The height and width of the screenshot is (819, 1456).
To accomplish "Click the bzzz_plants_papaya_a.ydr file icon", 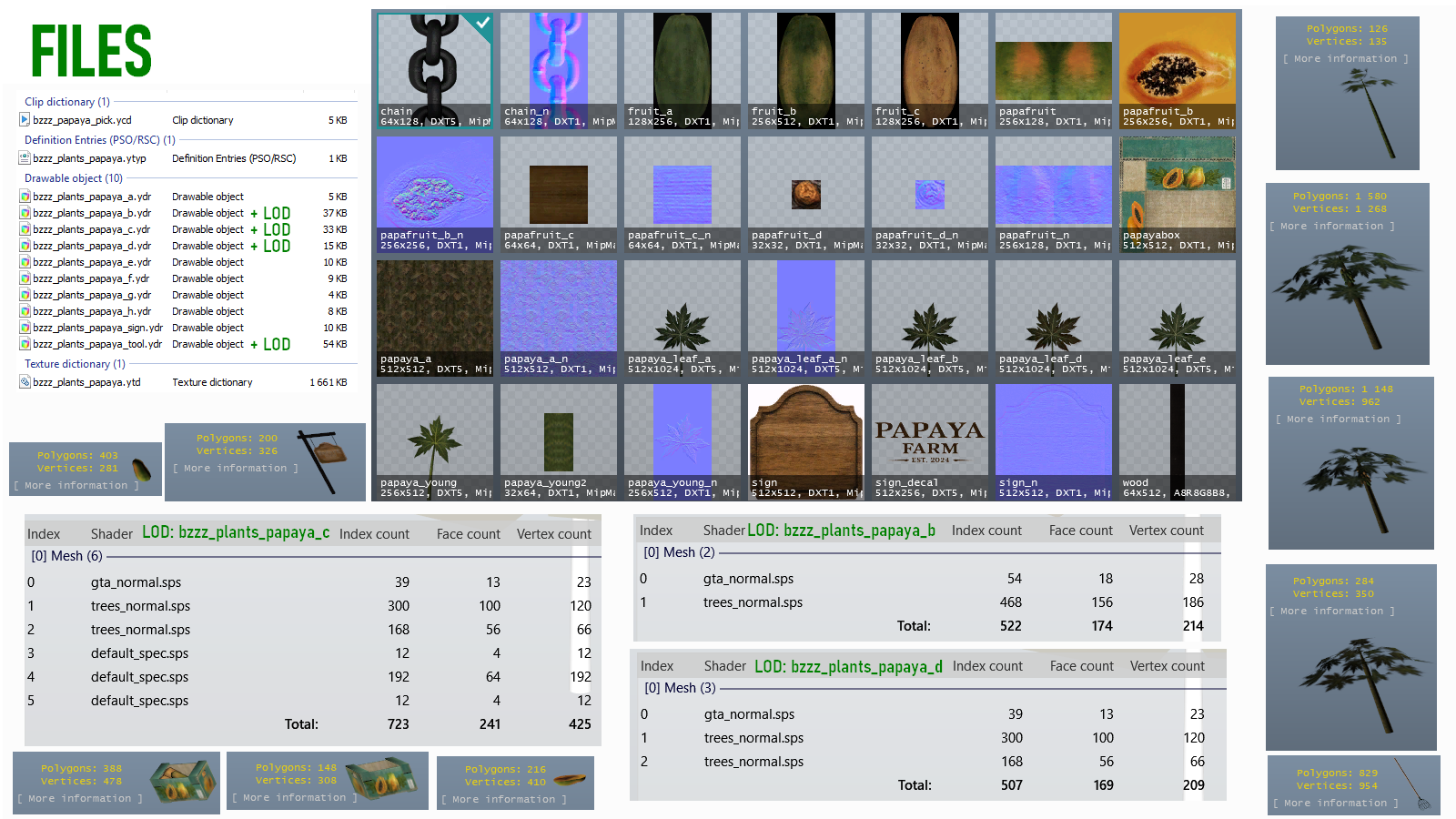I will click(x=25, y=196).
